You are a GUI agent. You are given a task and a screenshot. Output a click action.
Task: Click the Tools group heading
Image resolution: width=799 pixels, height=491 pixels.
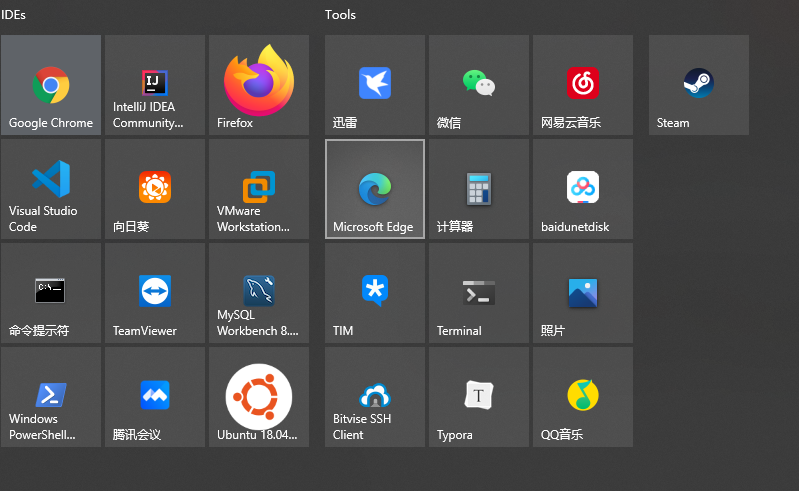(x=340, y=15)
